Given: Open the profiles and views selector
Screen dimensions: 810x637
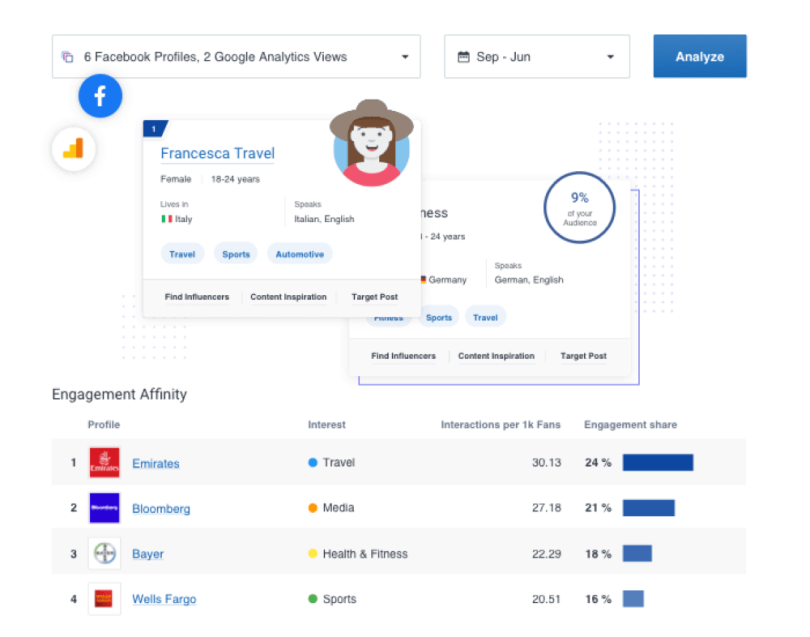Looking at the screenshot, I should pos(236,56).
